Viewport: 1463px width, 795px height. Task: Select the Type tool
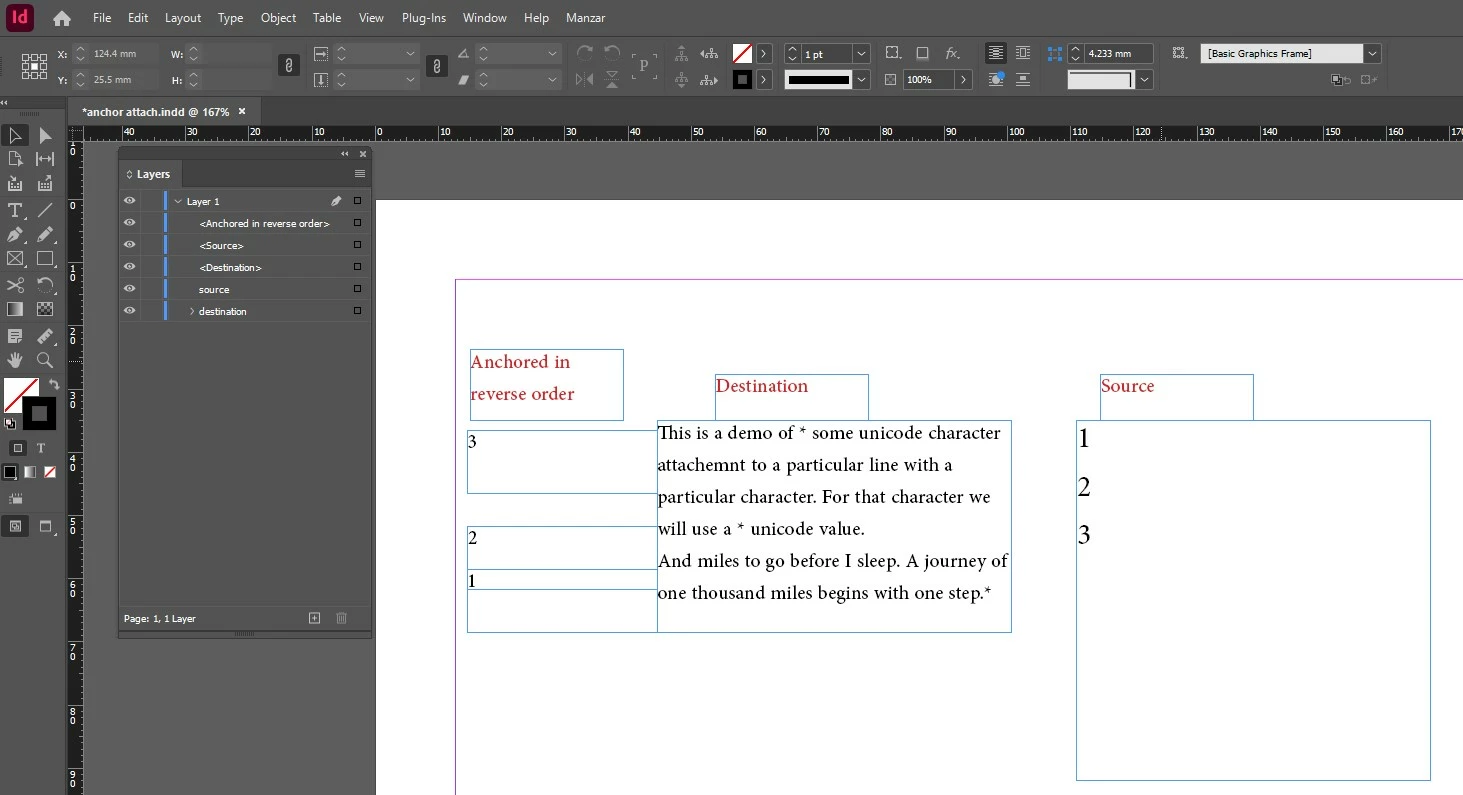[x=15, y=210]
